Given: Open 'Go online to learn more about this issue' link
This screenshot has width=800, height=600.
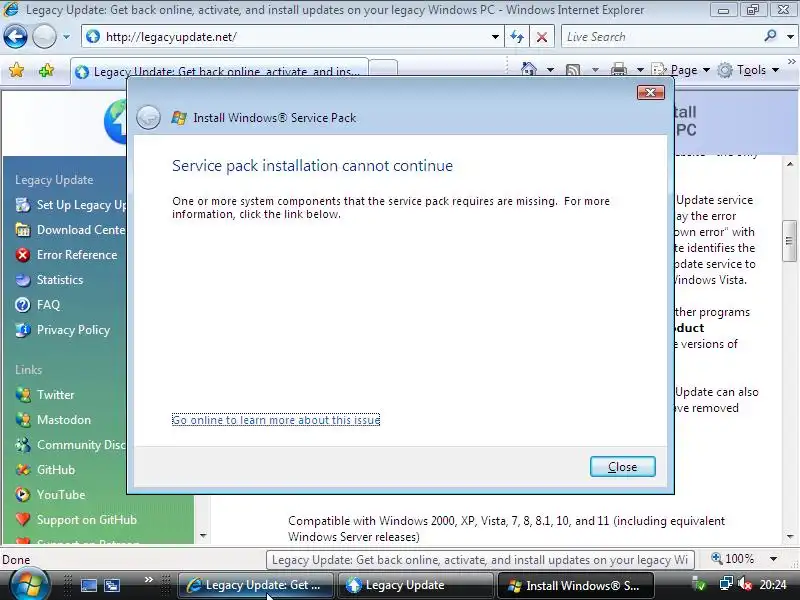Looking at the screenshot, I should click(276, 420).
